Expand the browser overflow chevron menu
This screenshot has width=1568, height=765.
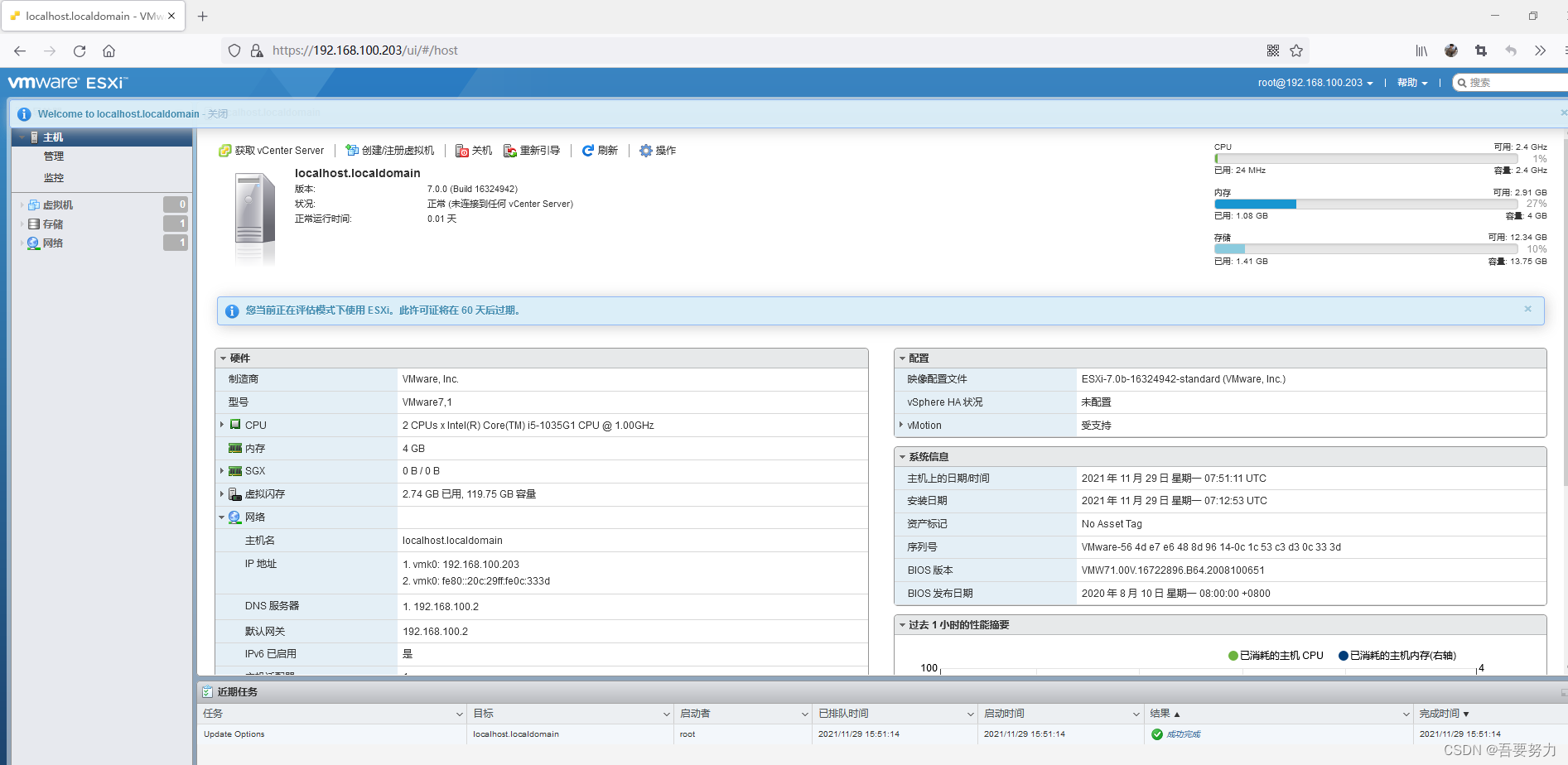[x=1540, y=51]
